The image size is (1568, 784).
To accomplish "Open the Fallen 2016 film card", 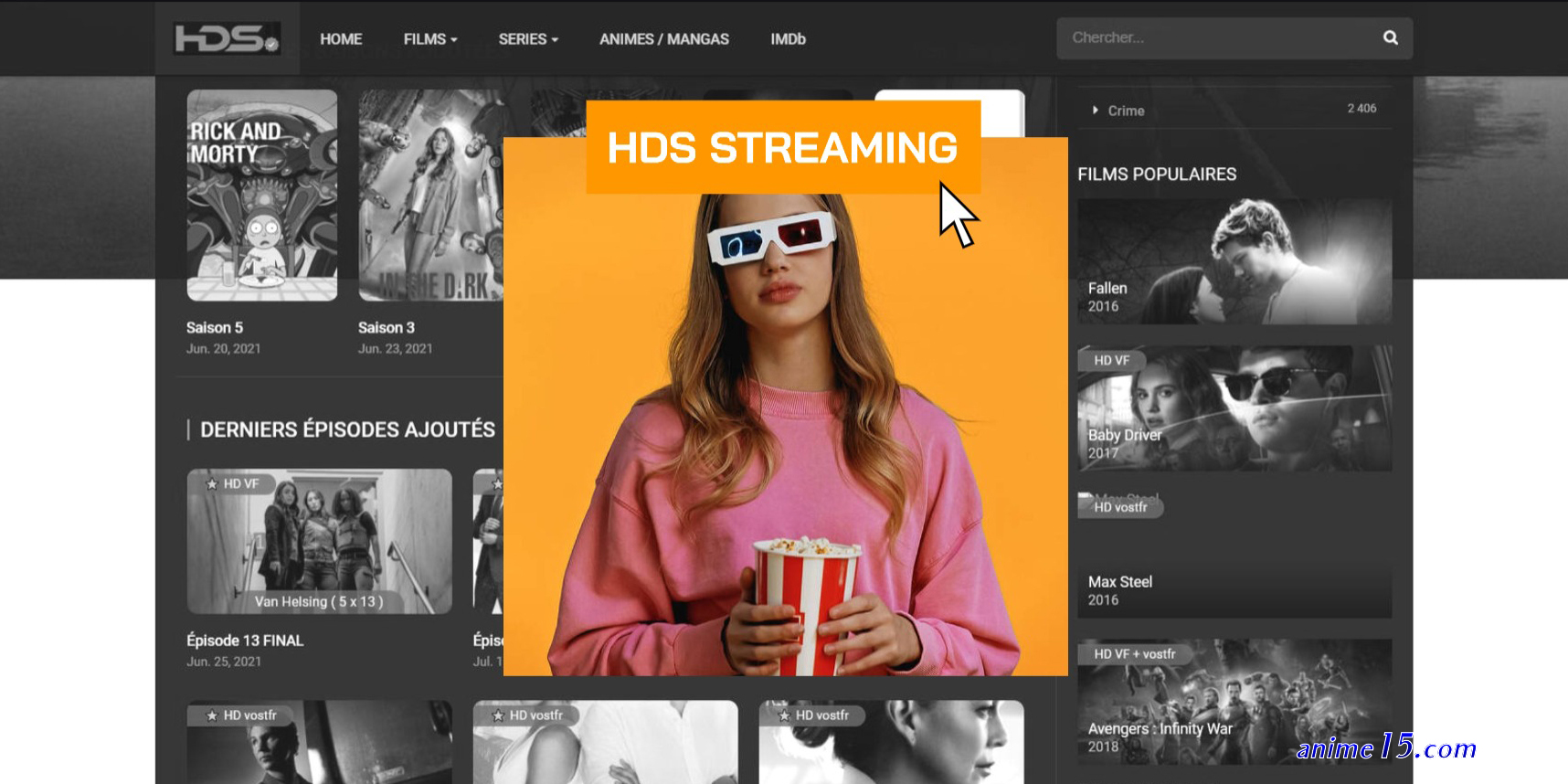I will click(x=1234, y=262).
